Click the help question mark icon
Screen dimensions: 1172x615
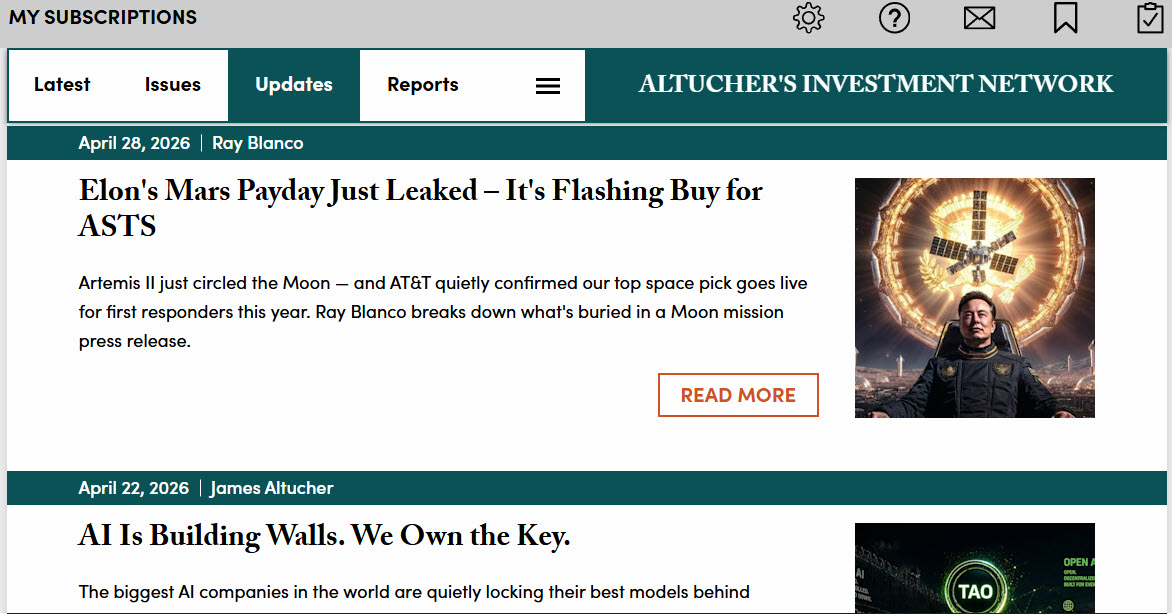pos(894,18)
